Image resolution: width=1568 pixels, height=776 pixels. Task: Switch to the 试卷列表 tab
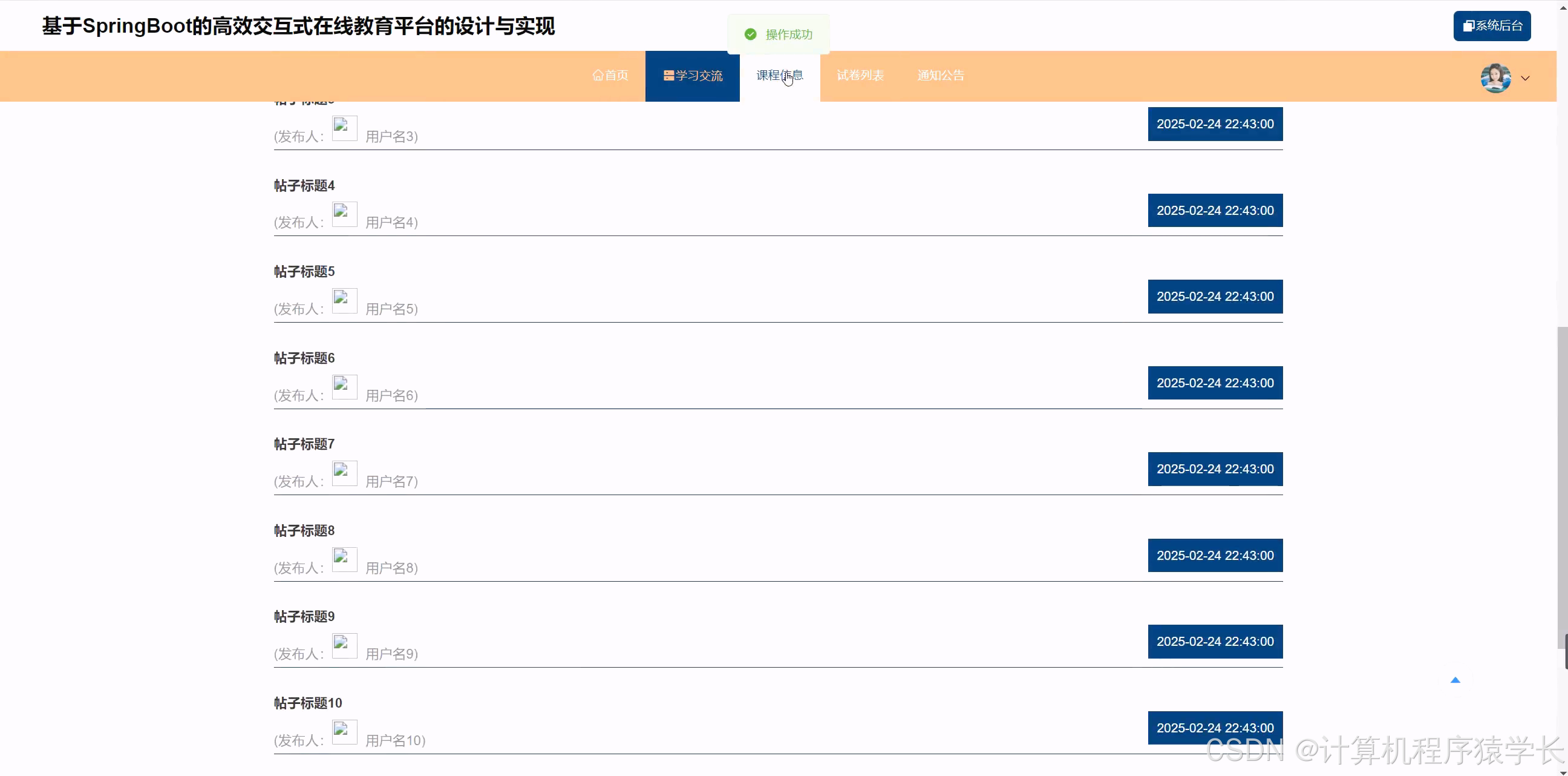click(860, 76)
